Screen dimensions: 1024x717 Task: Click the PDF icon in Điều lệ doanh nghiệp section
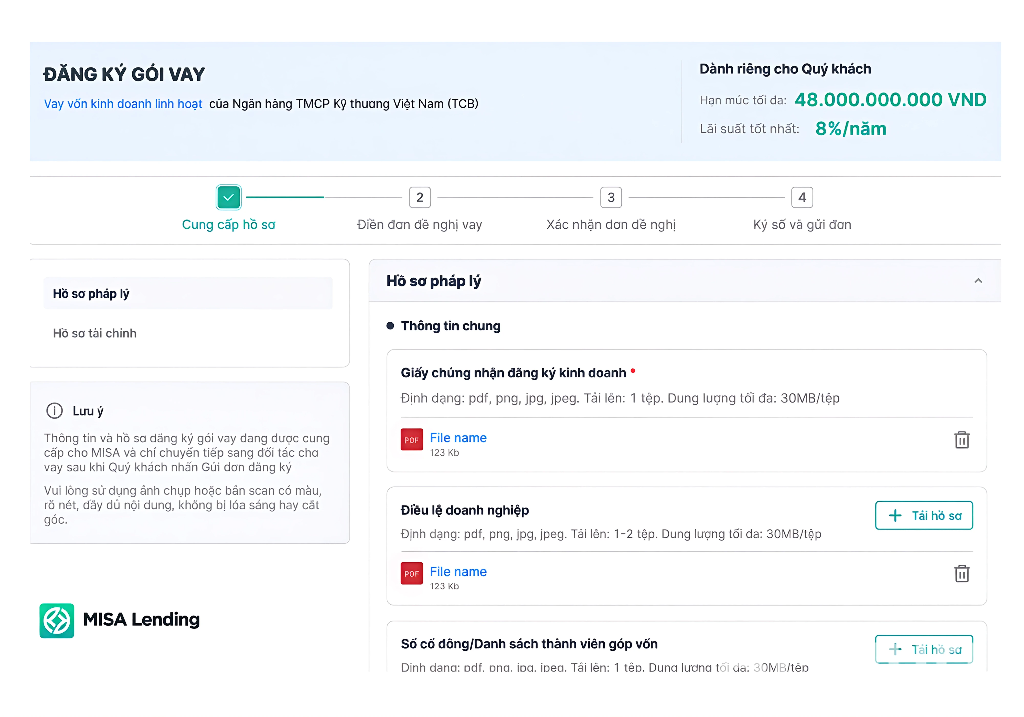point(411,573)
